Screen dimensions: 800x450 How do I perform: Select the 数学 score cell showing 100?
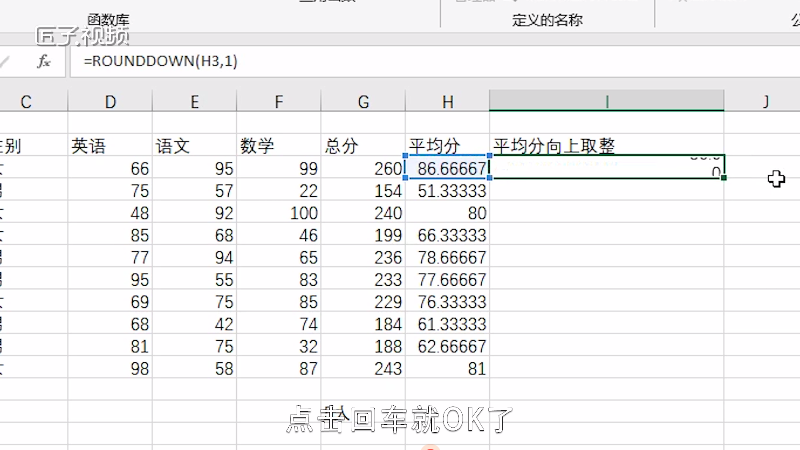coord(278,213)
